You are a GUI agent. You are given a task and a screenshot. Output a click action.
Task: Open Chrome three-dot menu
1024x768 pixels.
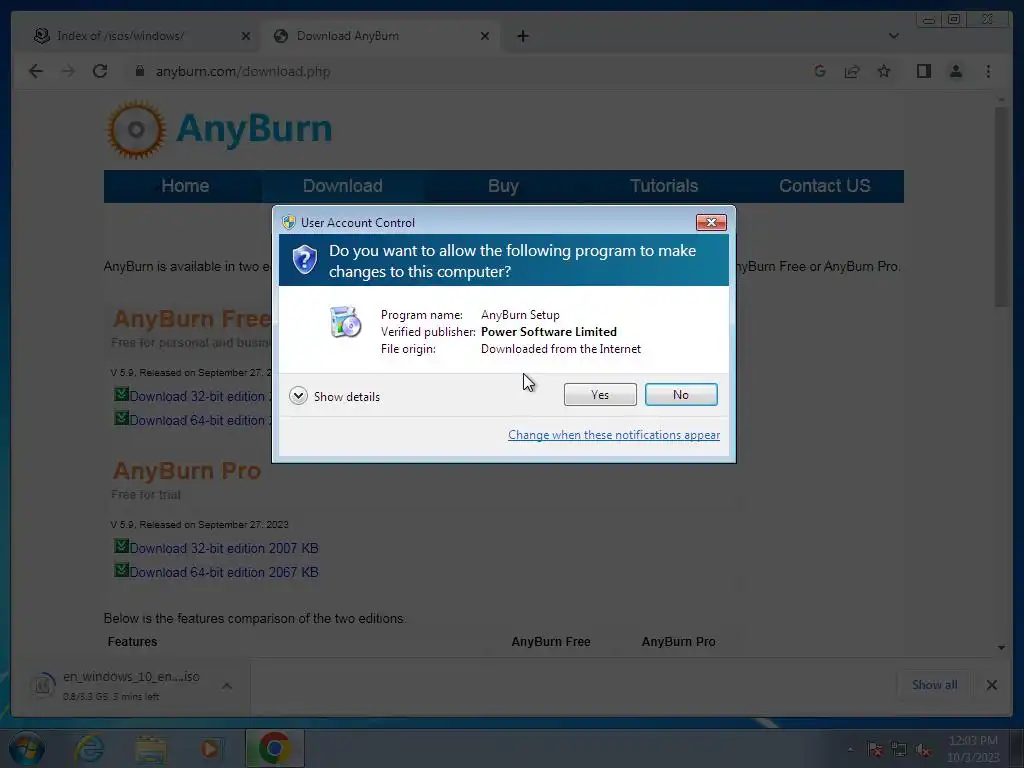pos(988,71)
